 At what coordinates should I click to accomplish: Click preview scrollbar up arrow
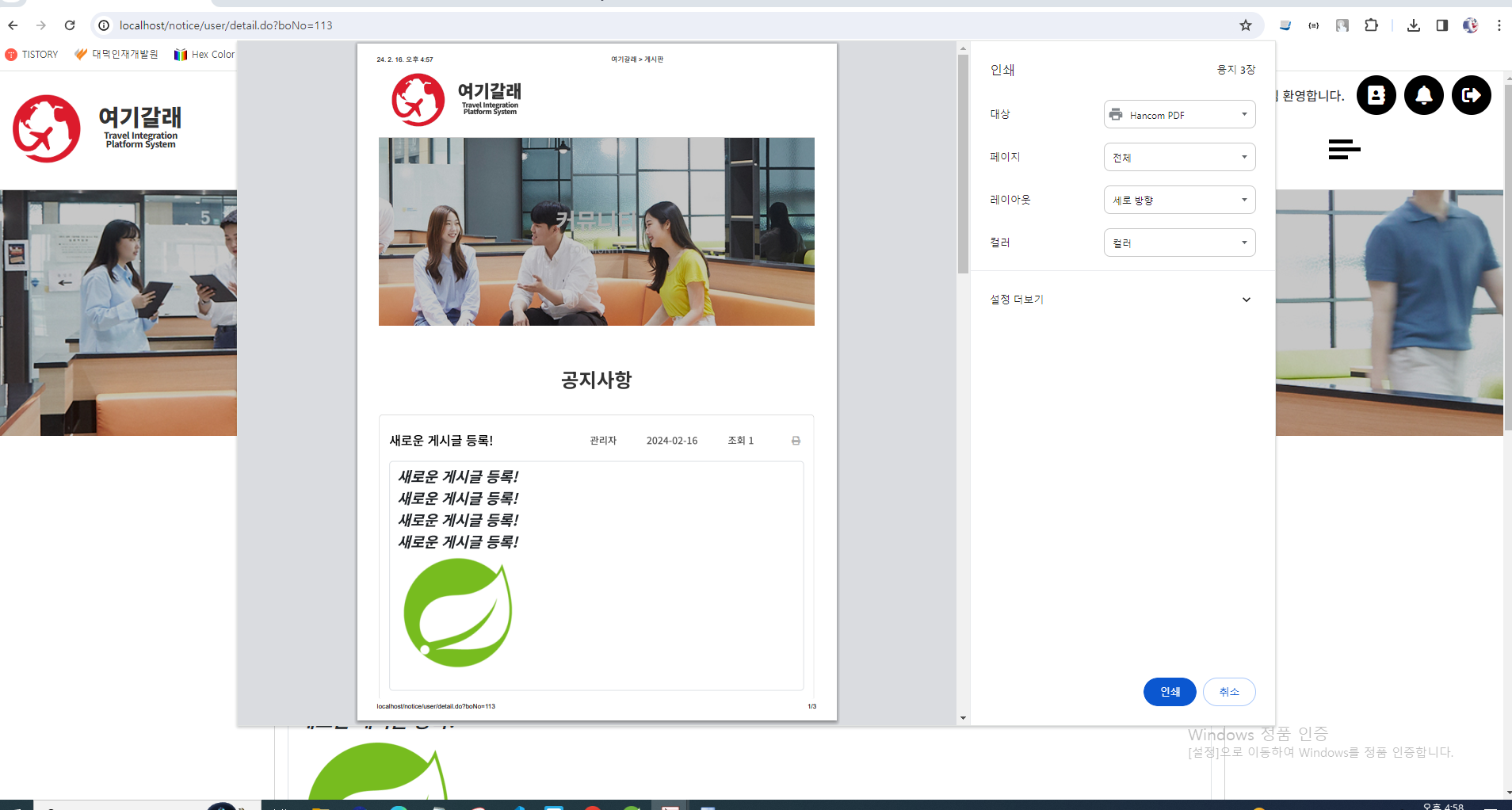coord(963,48)
